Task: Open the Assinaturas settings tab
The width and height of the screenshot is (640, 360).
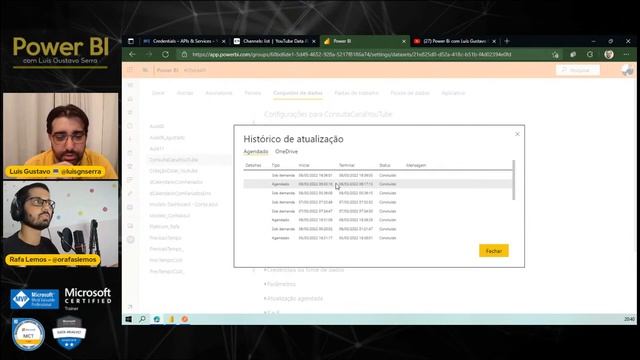Action: (218, 93)
